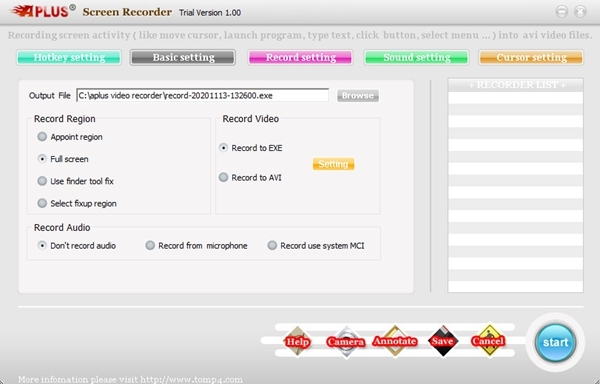Image resolution: width=600 pixels, height=384 pixels.
Task: Click the orange Setting button
Action: tap(333, 164)
